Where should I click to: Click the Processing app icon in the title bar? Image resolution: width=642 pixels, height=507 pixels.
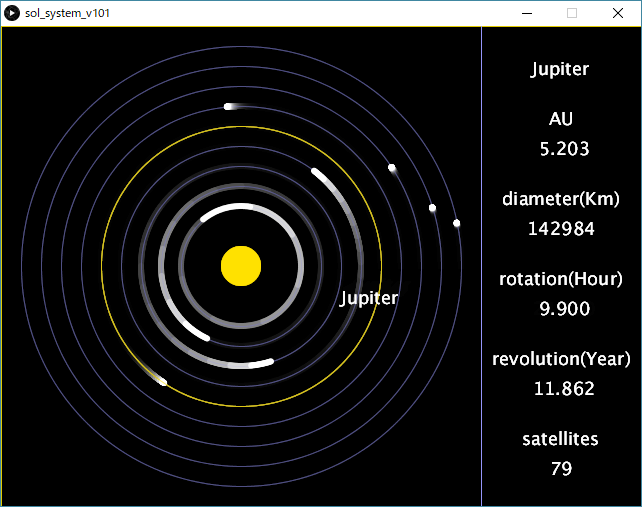(x=12, y=13)
